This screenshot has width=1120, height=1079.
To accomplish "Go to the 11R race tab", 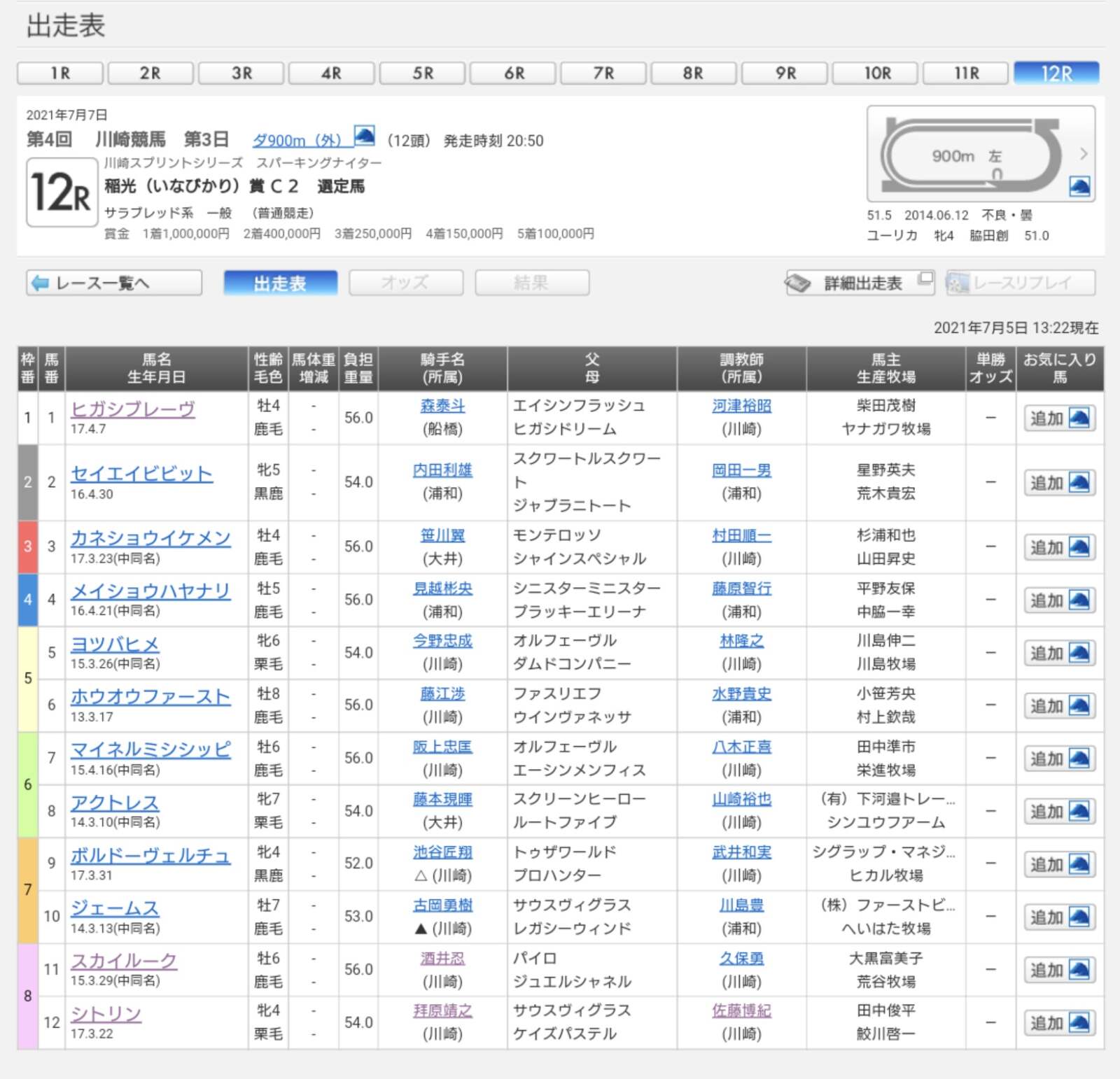I will 966,73.
